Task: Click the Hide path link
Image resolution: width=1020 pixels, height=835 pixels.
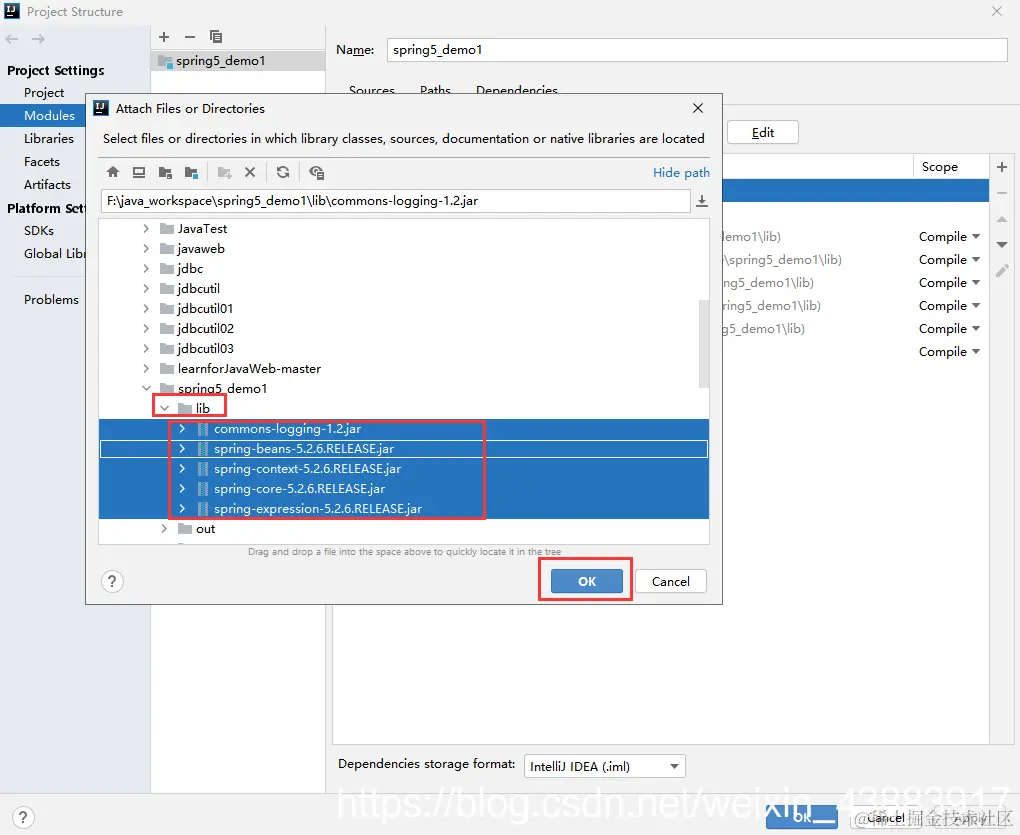Action: click(681, 172)
